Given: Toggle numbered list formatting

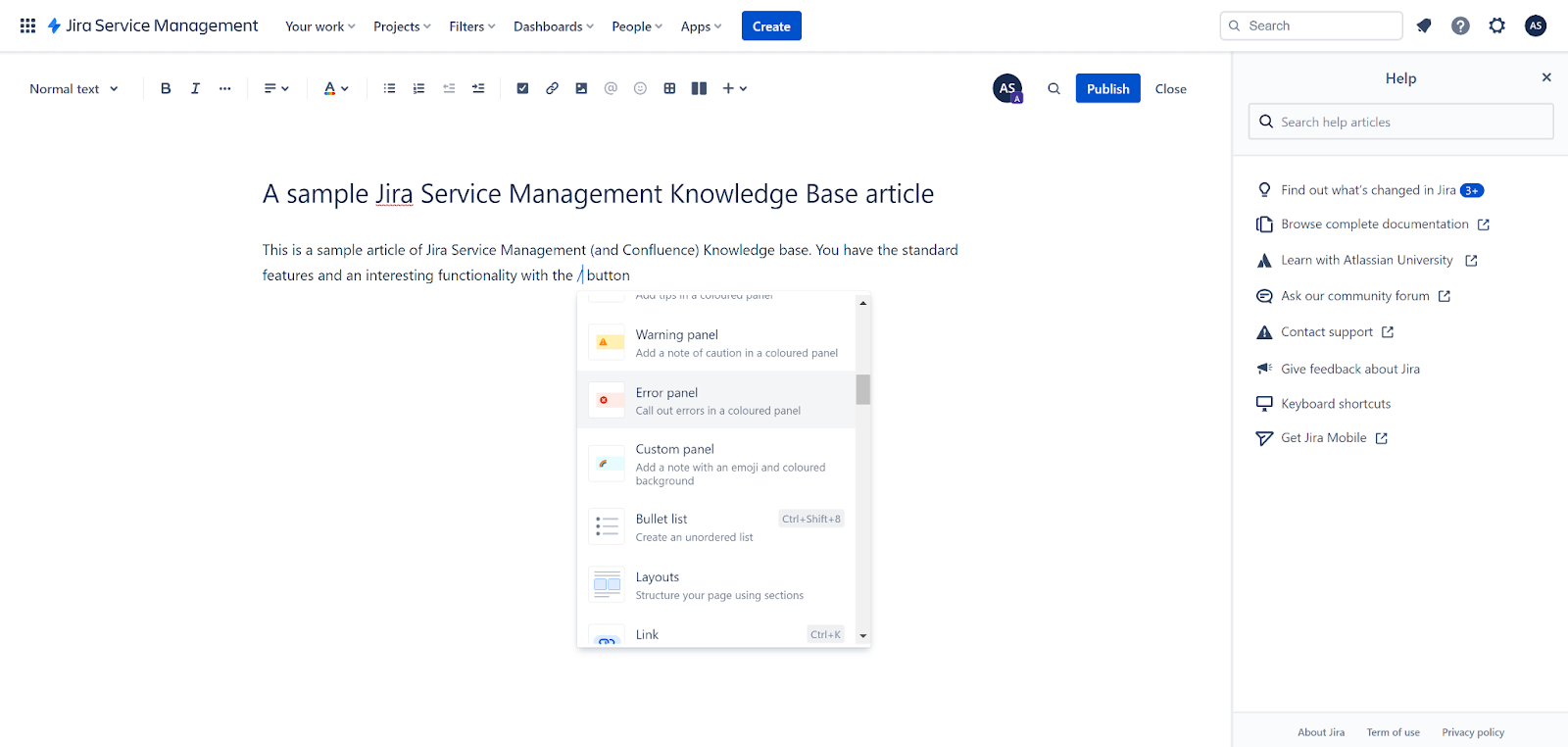Looking at the screenshot, I should (418, 88).
